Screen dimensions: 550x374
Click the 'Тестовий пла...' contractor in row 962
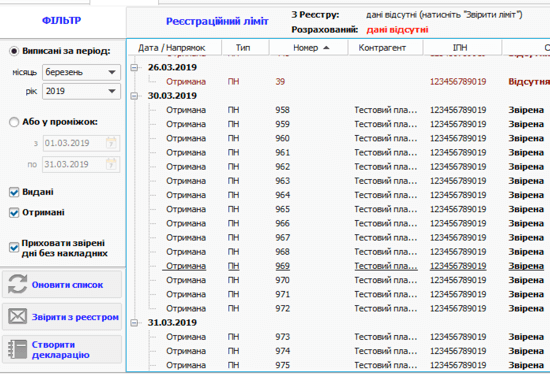click(x=386, y=167)
